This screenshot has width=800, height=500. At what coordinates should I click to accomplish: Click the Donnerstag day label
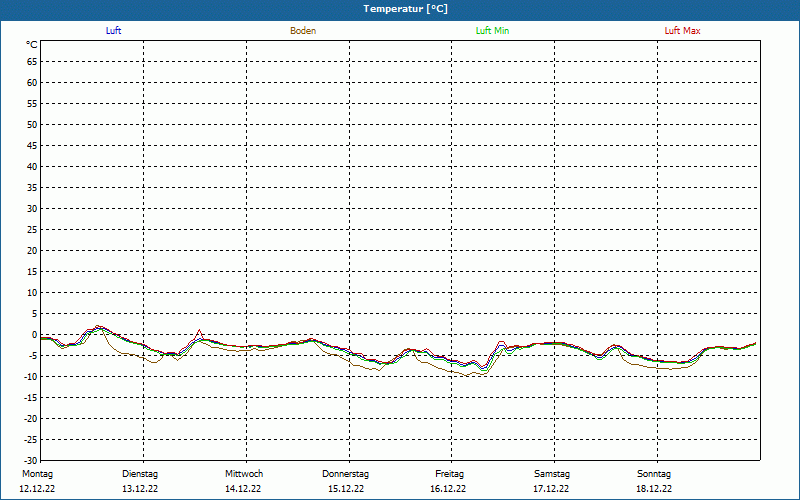[x=345, y=474]
